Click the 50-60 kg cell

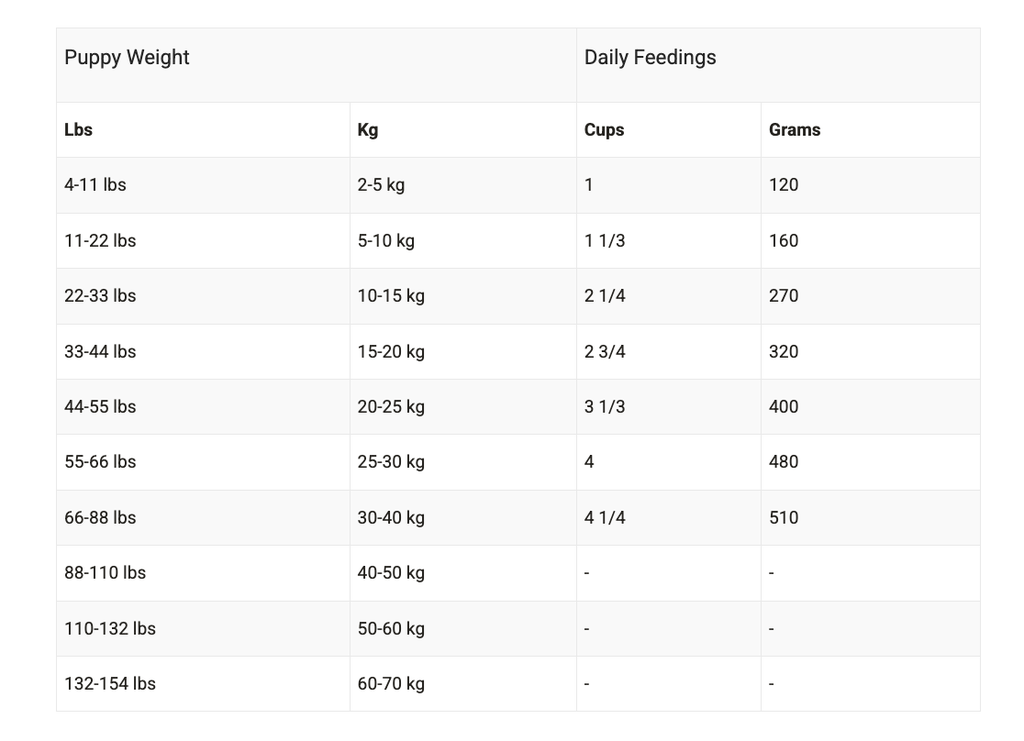pos(391,629)
